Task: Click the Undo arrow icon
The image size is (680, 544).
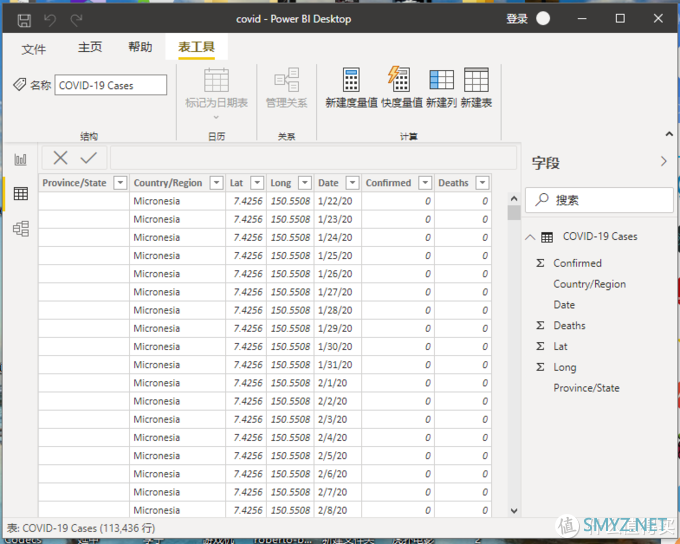Action: coord(50,20)
